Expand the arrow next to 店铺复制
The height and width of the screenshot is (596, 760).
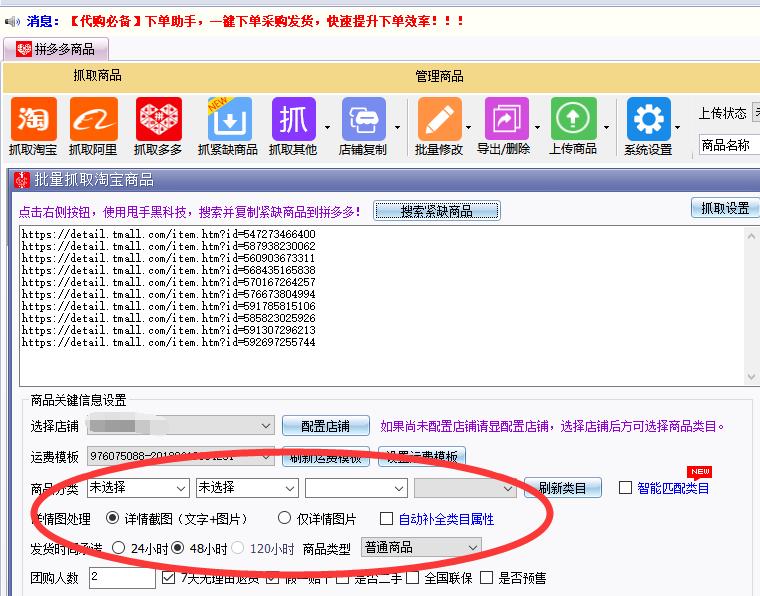(x=397, y=127)
